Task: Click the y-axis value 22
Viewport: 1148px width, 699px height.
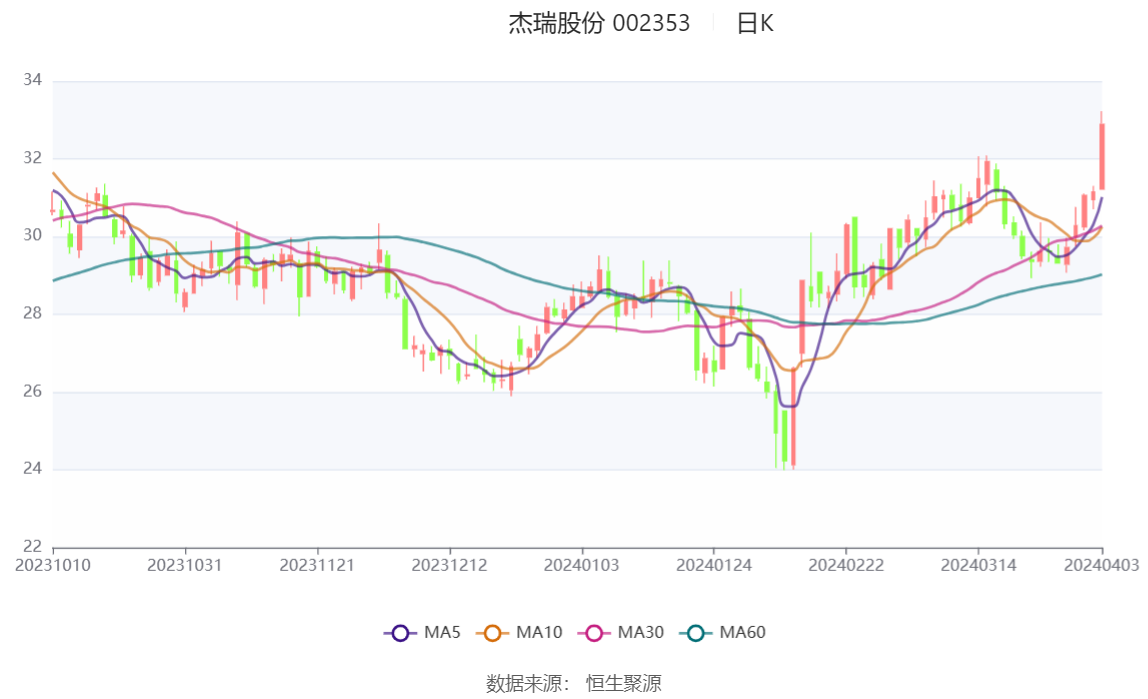Action: [32, 546]
